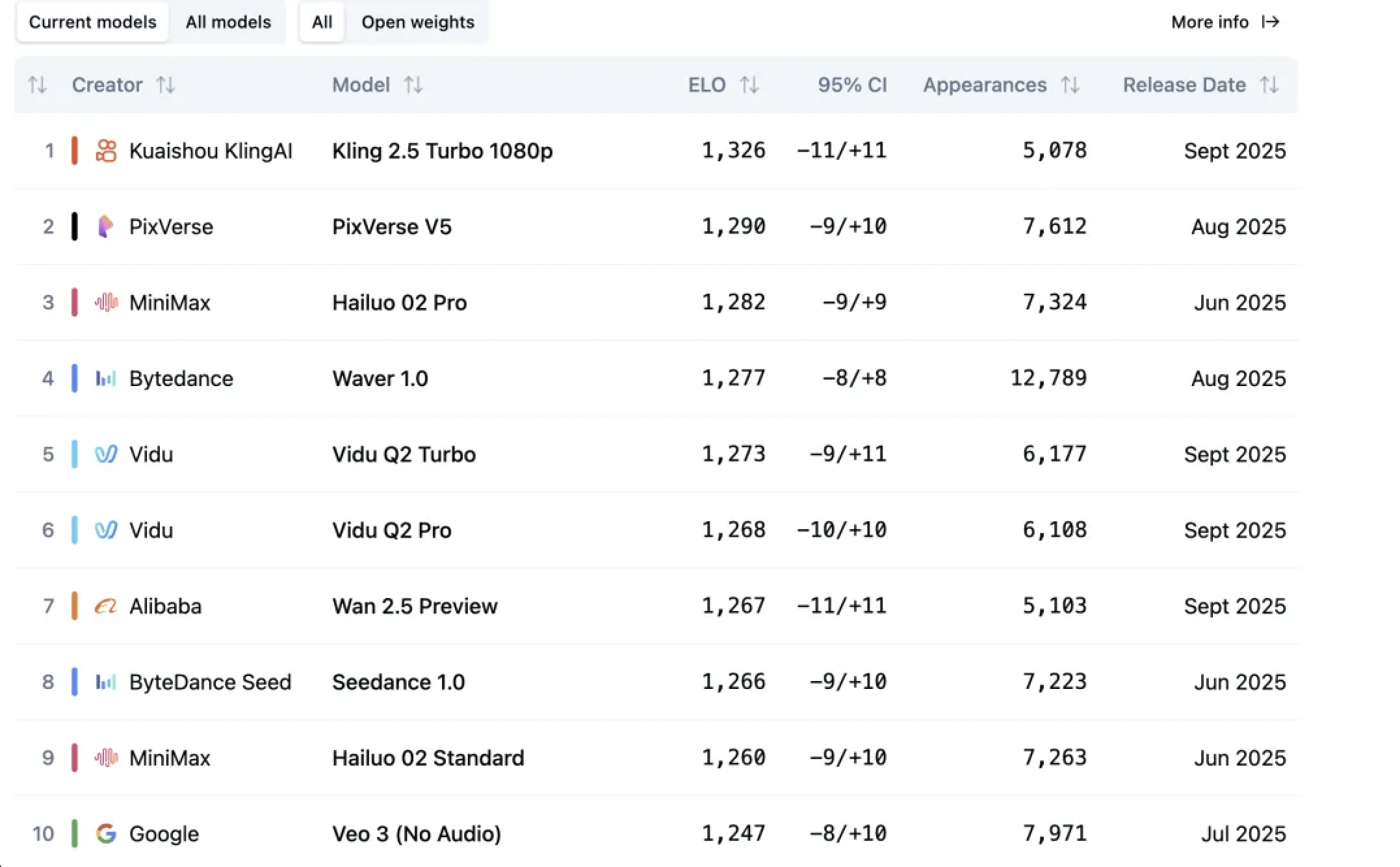Click the PixVerse logo icon
1400x867 pixels.
[x=105, y=227]
